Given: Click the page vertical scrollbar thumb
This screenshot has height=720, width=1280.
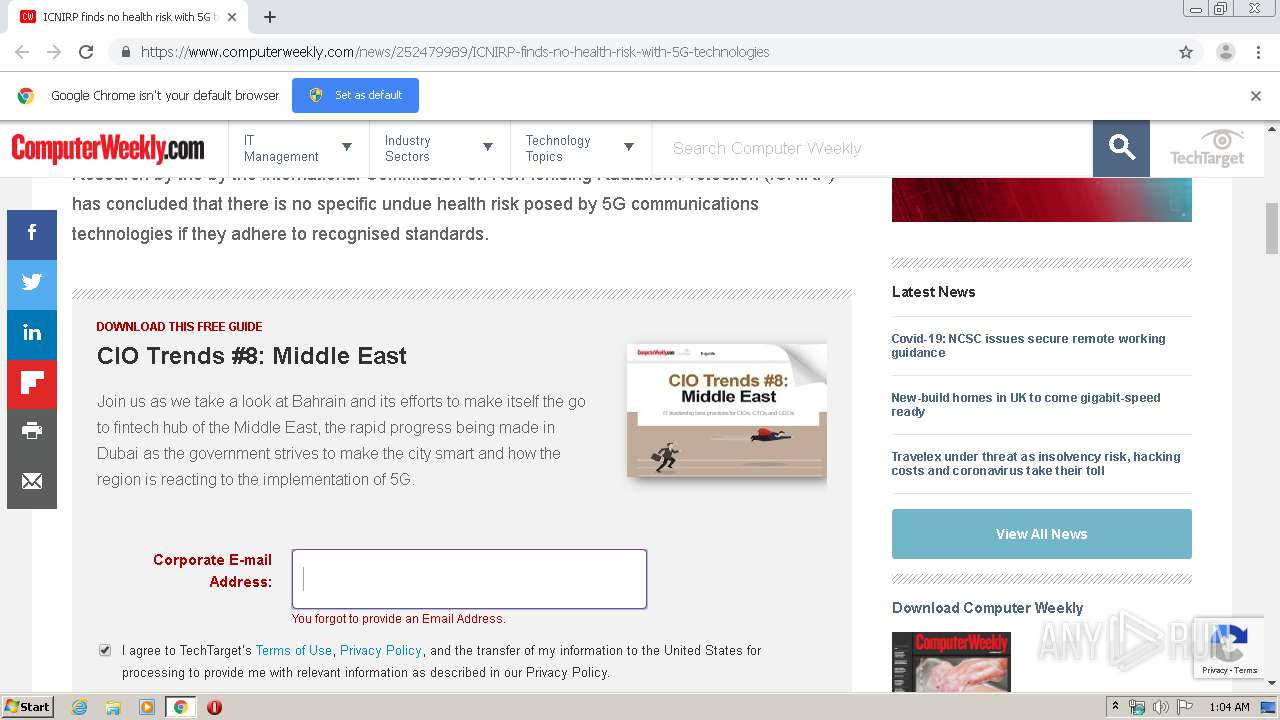Looking at the screenshot, I should click(1272, 228).
